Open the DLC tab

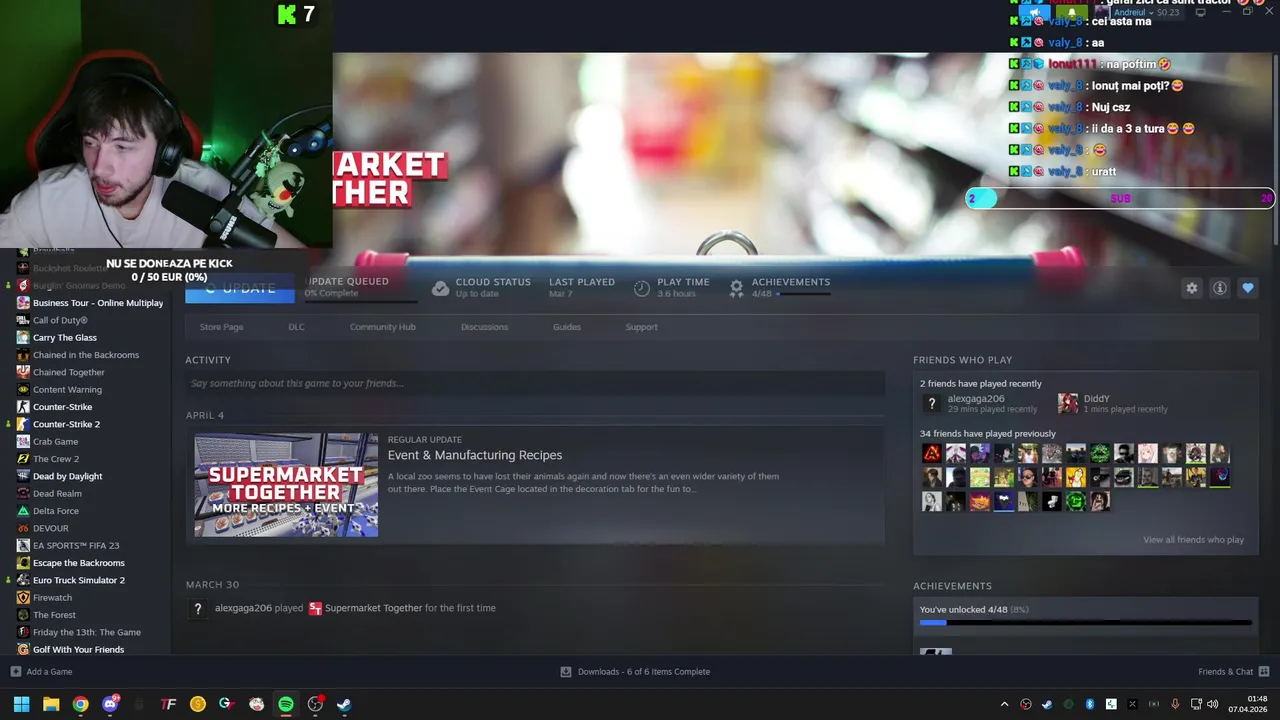click(296, 327)
